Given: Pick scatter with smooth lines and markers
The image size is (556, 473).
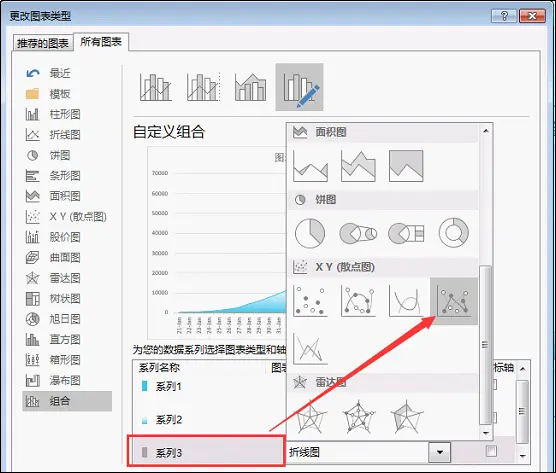Looking at the screenshot, I should [x=358, y=301].
